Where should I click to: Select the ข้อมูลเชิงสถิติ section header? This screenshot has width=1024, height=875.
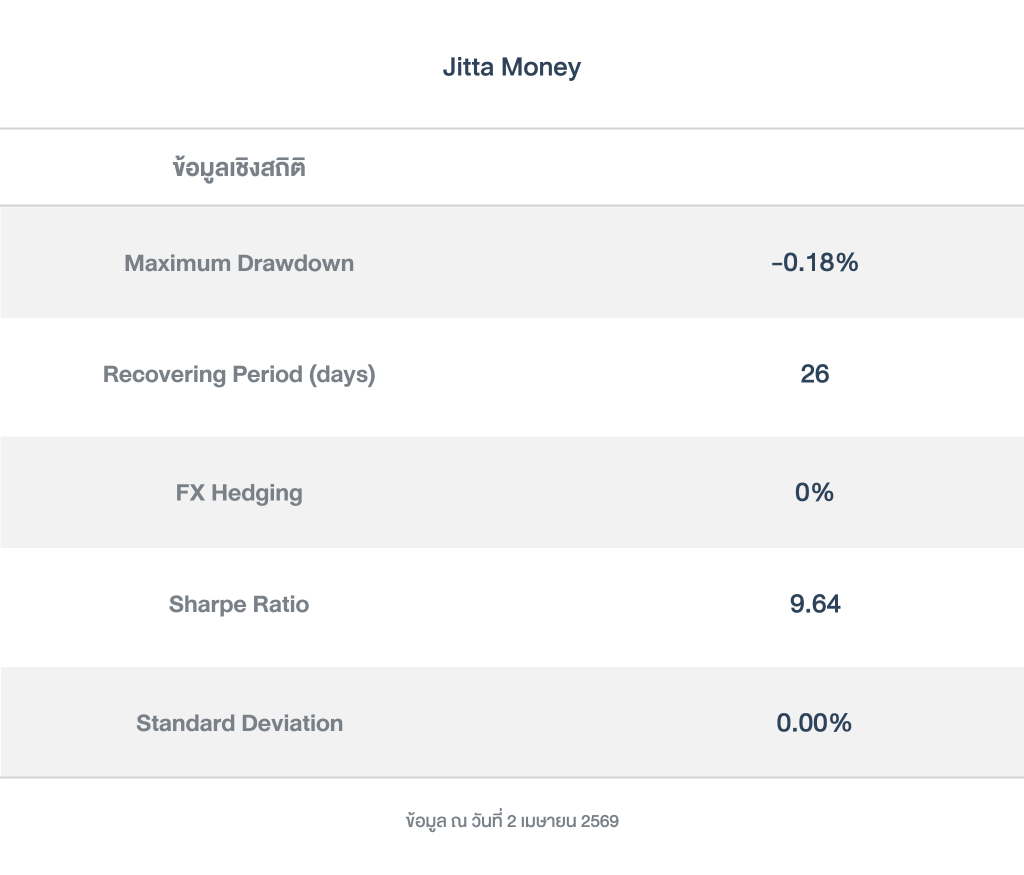tap(239, 168)
